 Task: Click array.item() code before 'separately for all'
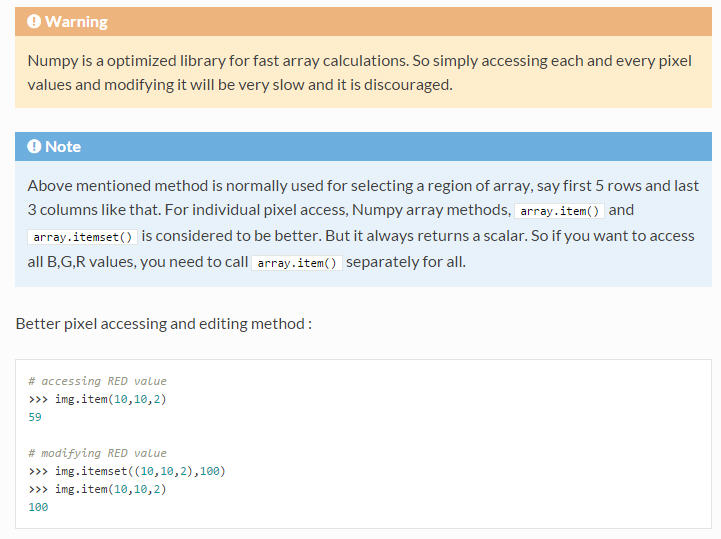point(297,263)
